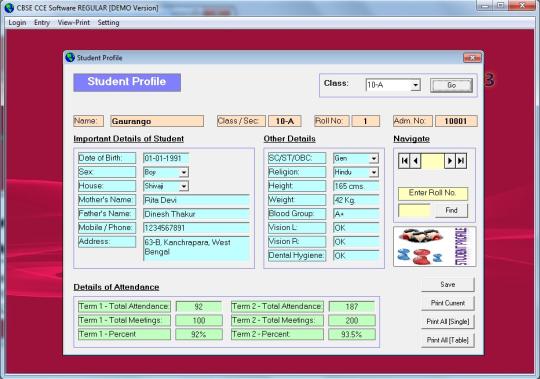Click the Dental Hygiene value field
The width and height of the screenshot is (540, 379).
tap(356, 255)
